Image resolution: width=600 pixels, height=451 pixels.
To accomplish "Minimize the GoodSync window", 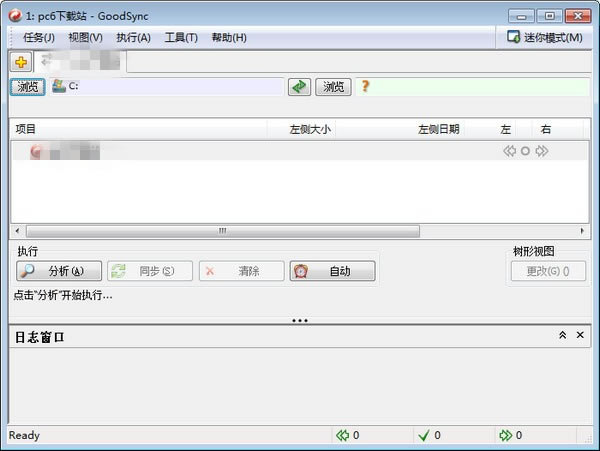I will pyautogui.click(x=521, y=16).
